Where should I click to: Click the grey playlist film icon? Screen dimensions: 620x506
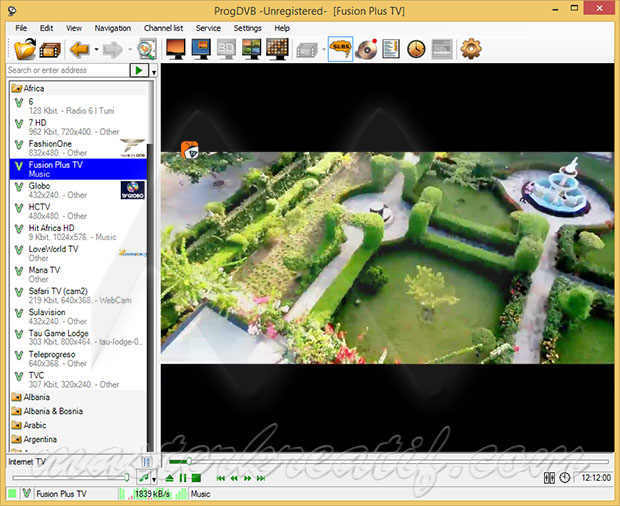coord(307,50)
